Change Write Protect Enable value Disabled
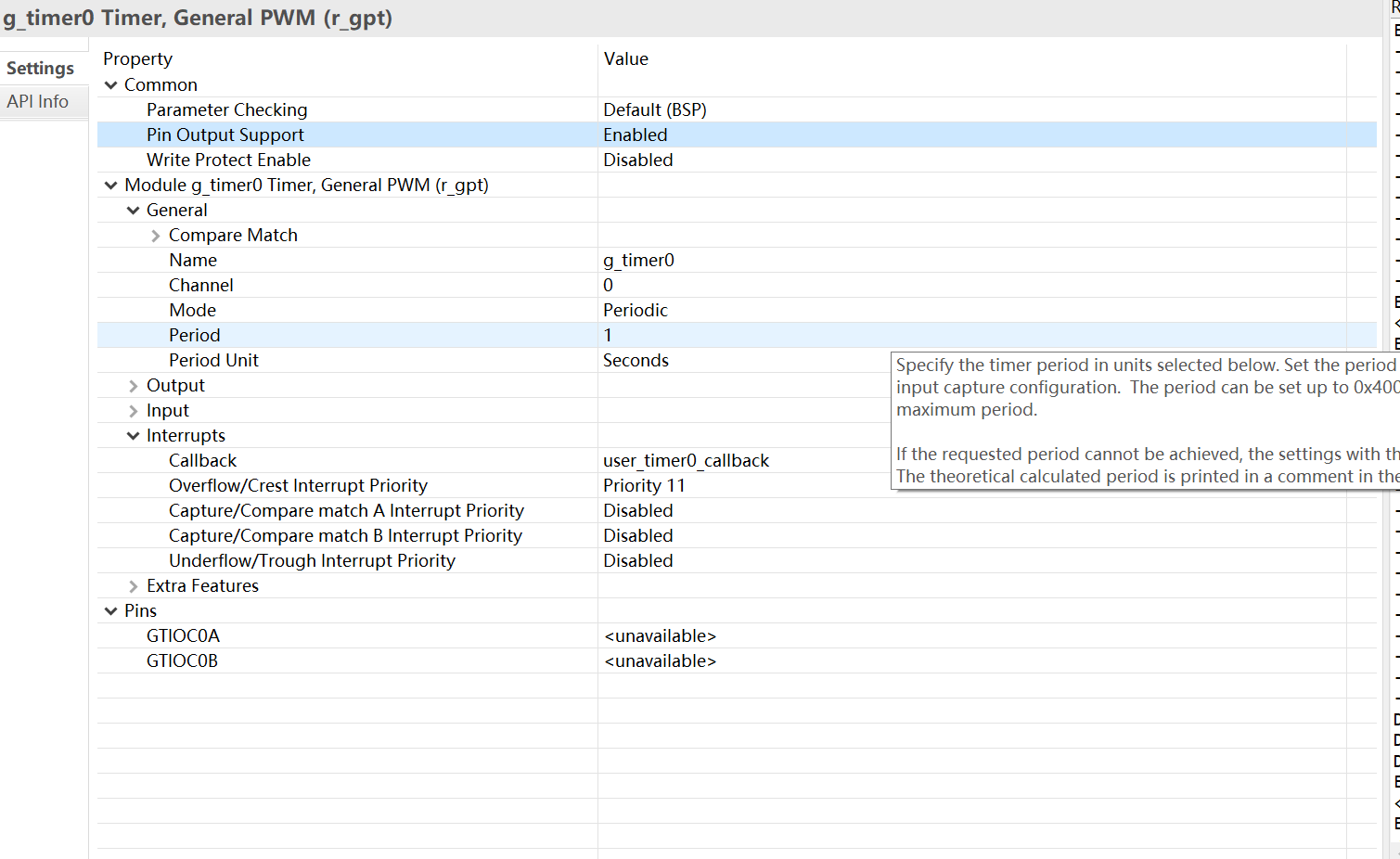Screen dimensions: 1400x859 pos(638,160)
